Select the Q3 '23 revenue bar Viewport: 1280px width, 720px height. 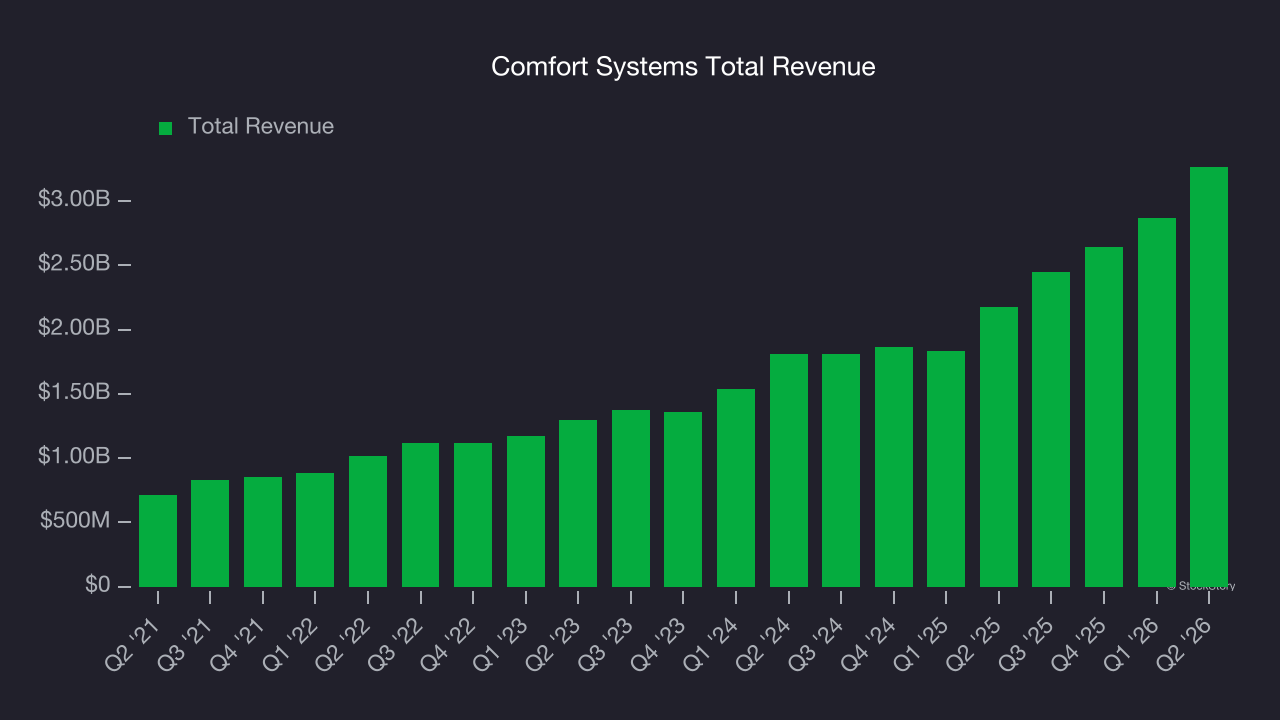[x=631, y=499]
